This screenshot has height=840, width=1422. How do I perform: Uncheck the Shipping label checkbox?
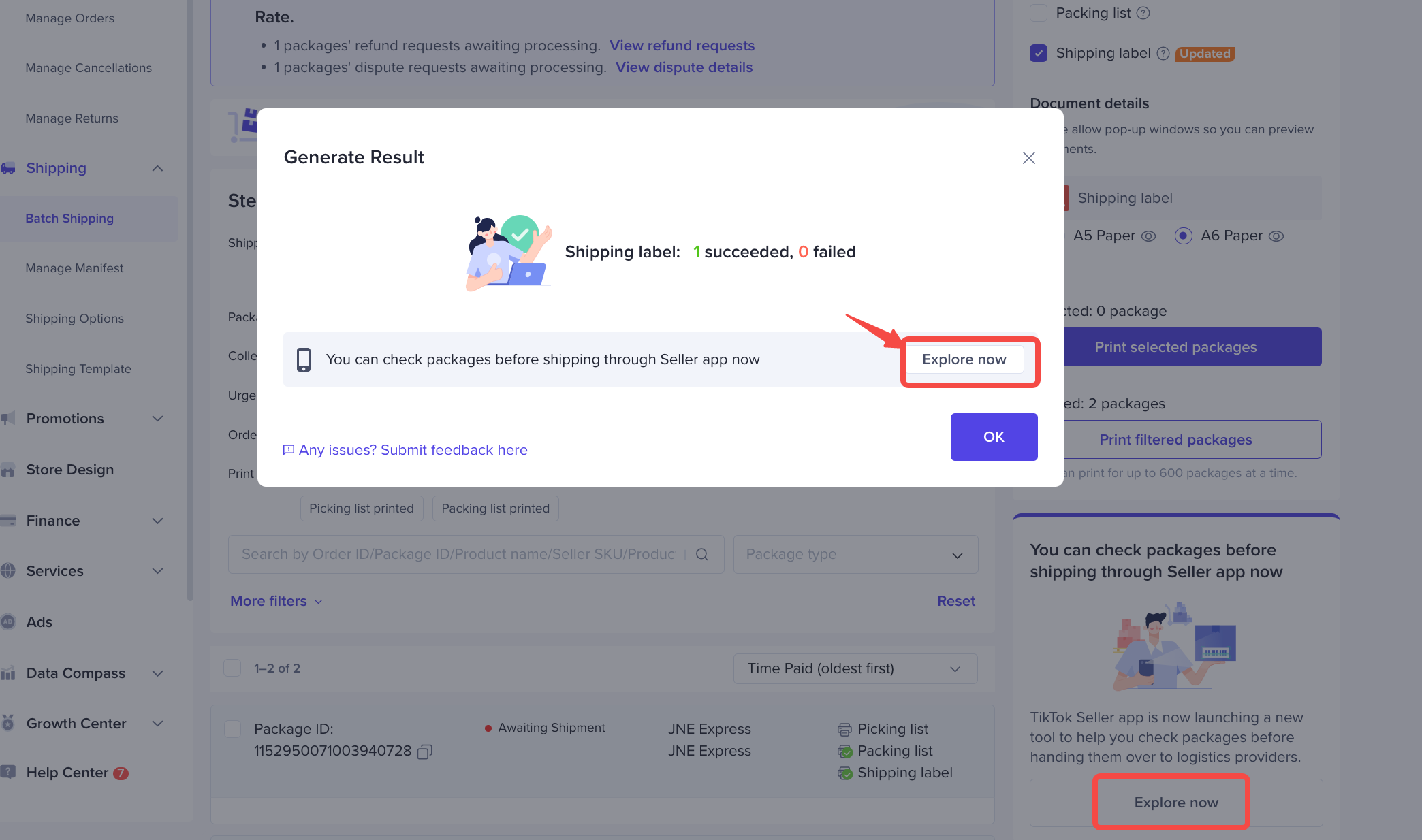click(x=1039, y=53)
